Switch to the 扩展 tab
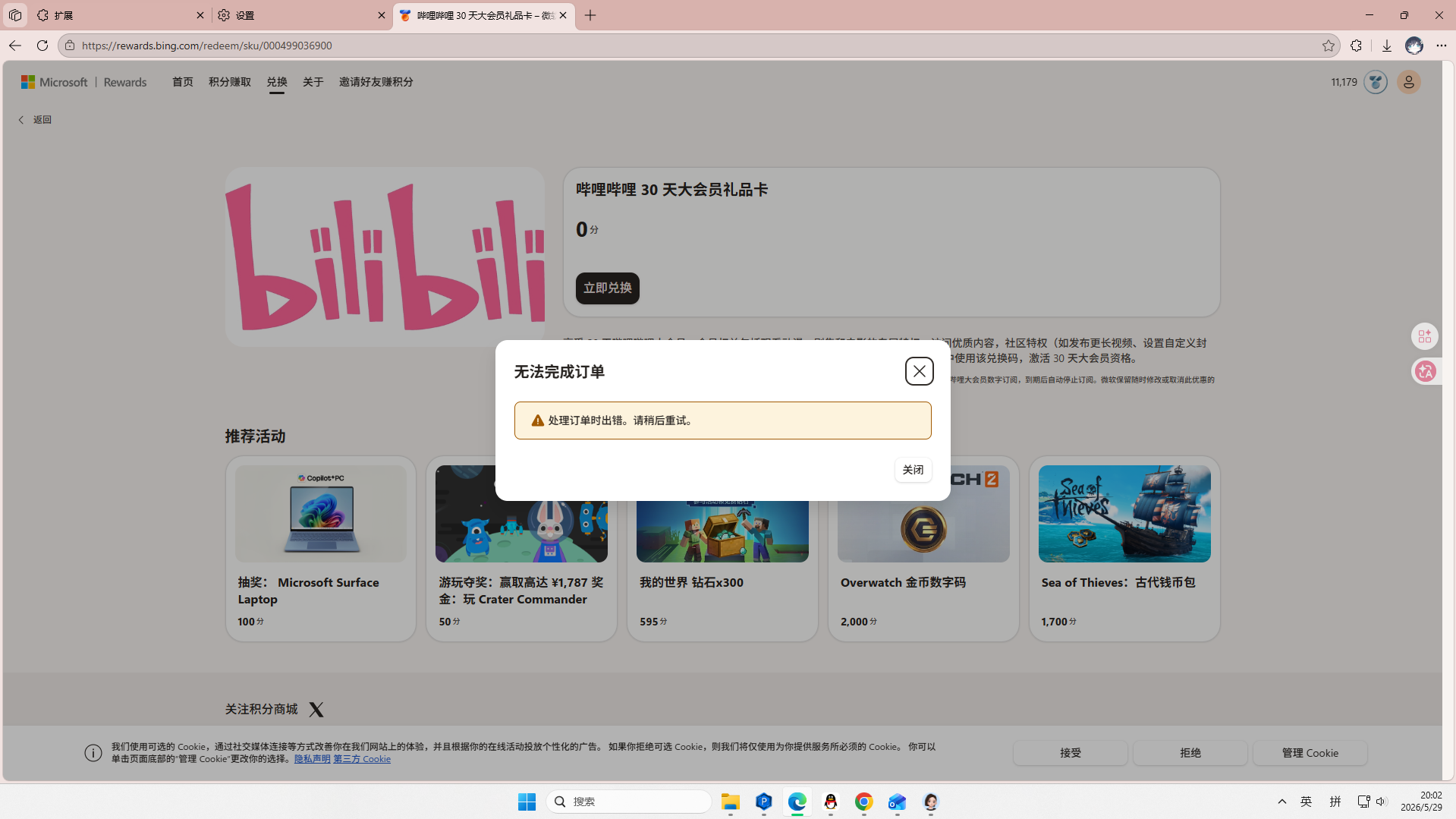This screenshot has width=1456, height=819. tap(120, 15)
